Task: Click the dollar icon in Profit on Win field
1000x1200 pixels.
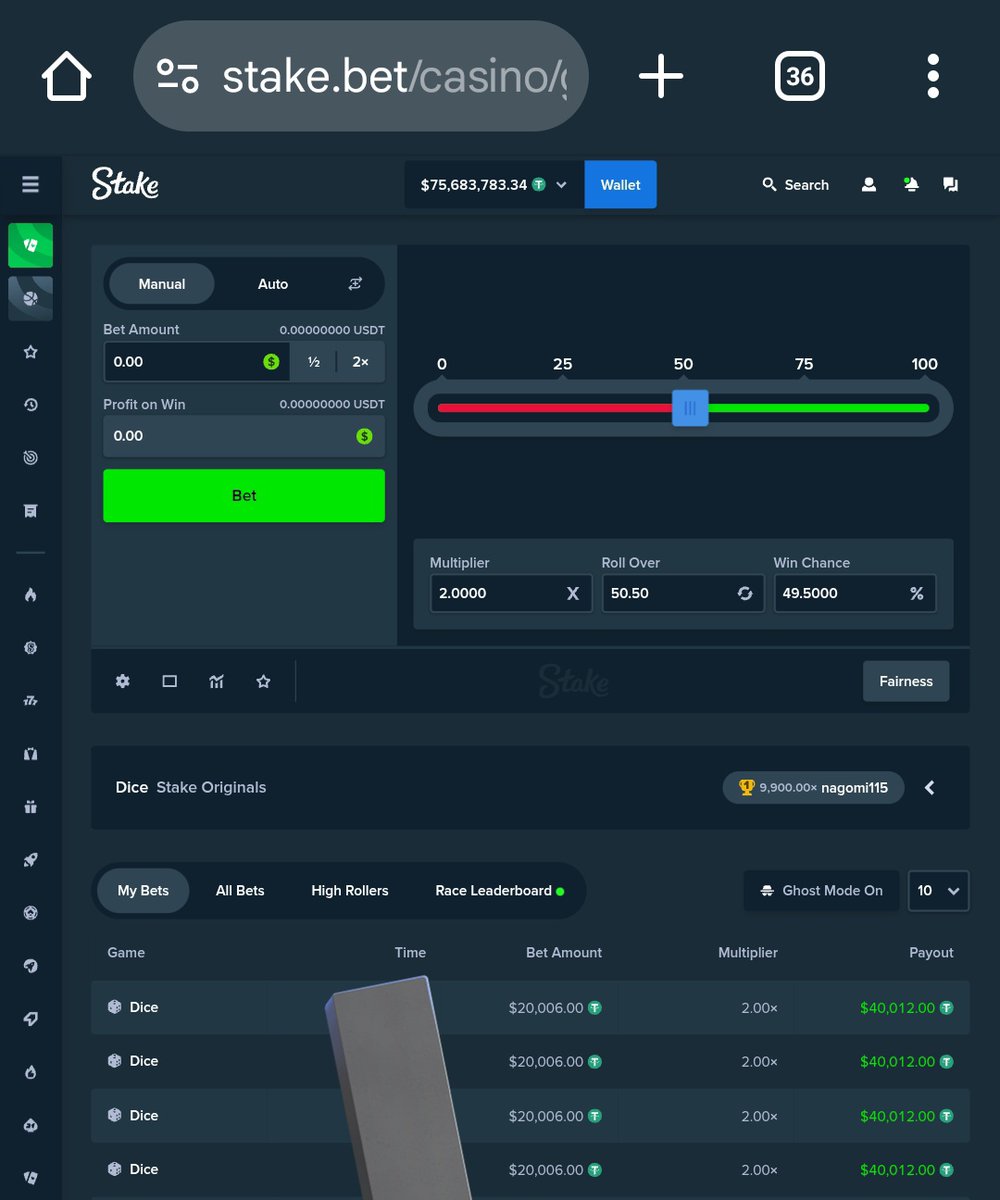Action: [364, 436]
